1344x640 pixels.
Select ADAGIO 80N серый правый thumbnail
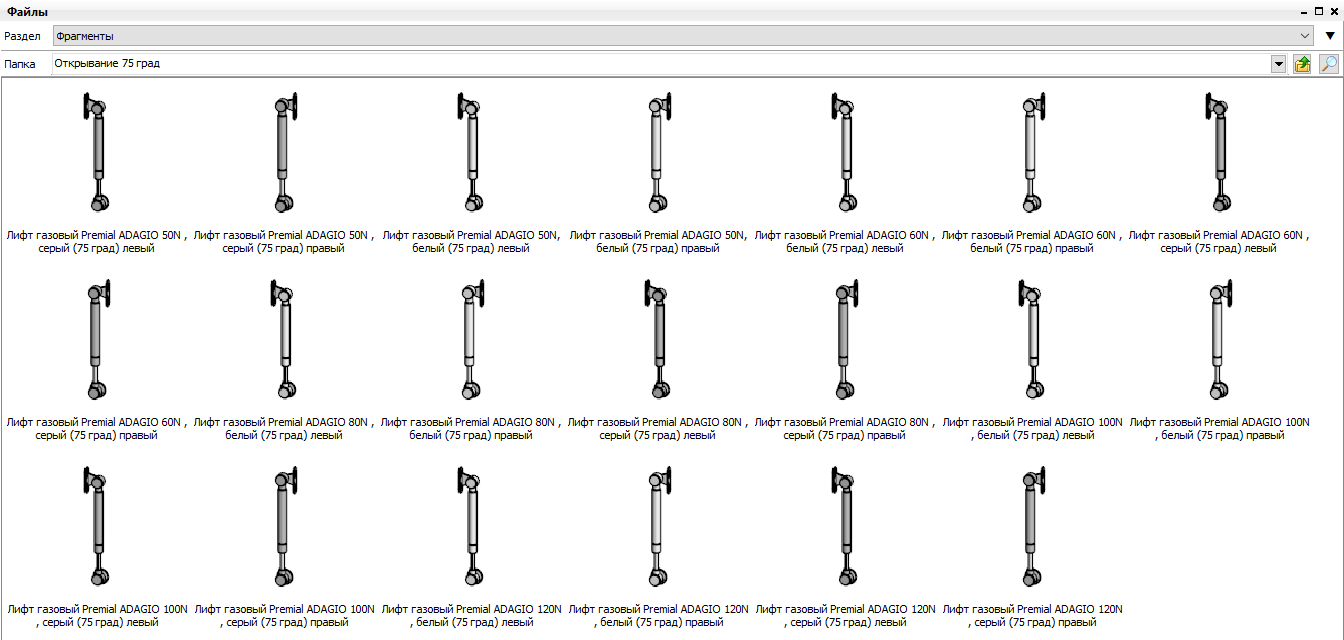tap(845, 339)
